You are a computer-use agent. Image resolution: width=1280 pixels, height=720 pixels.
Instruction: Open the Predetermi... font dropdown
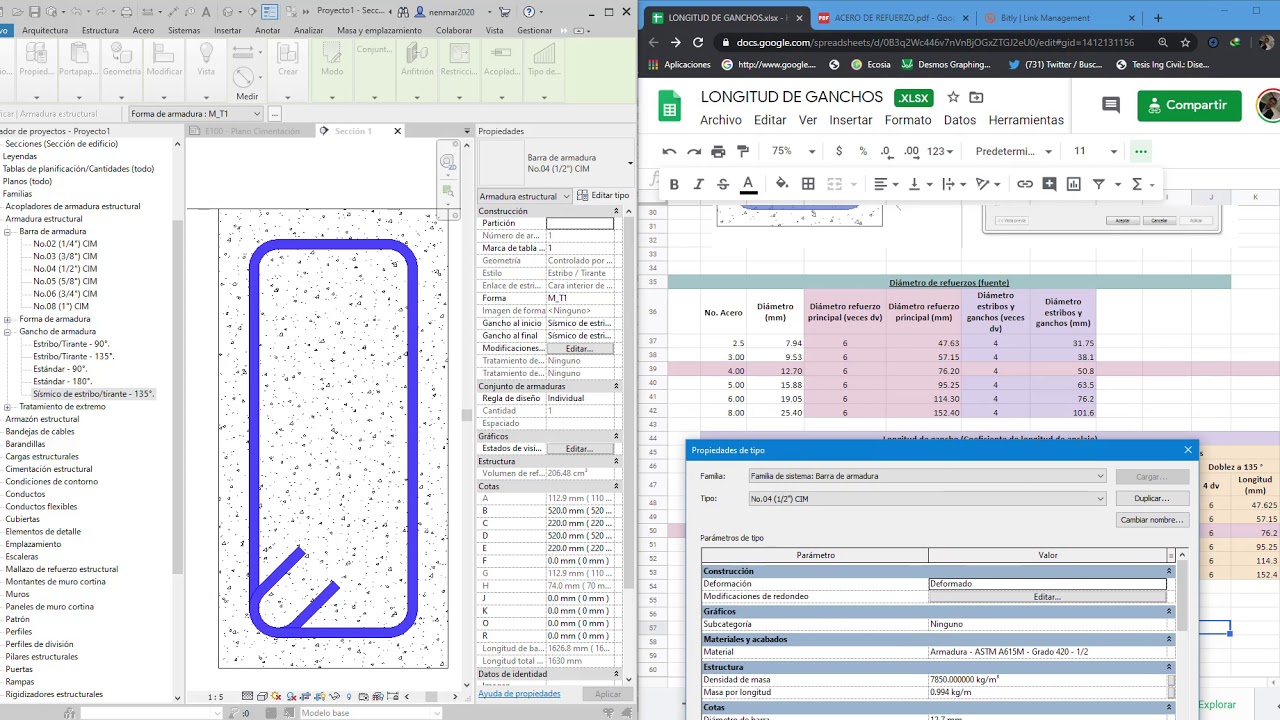pyautogui.click(x=1014, y=152)
